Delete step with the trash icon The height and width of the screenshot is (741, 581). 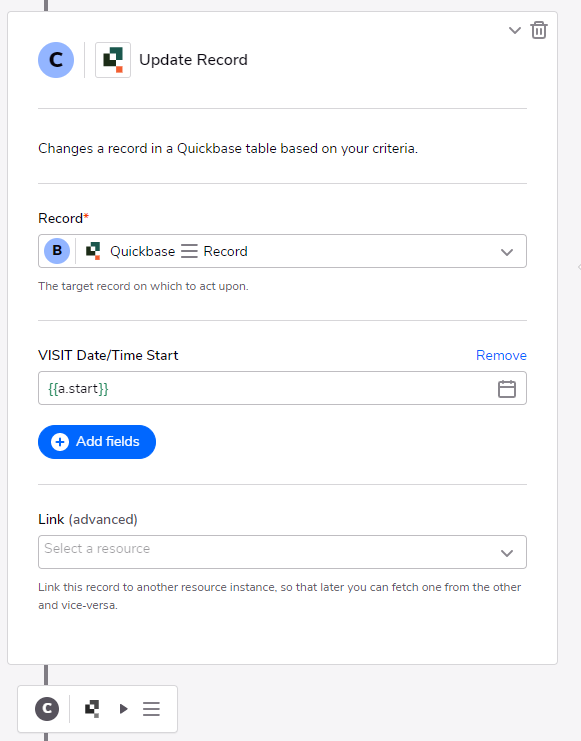click(x=539, y=30)
